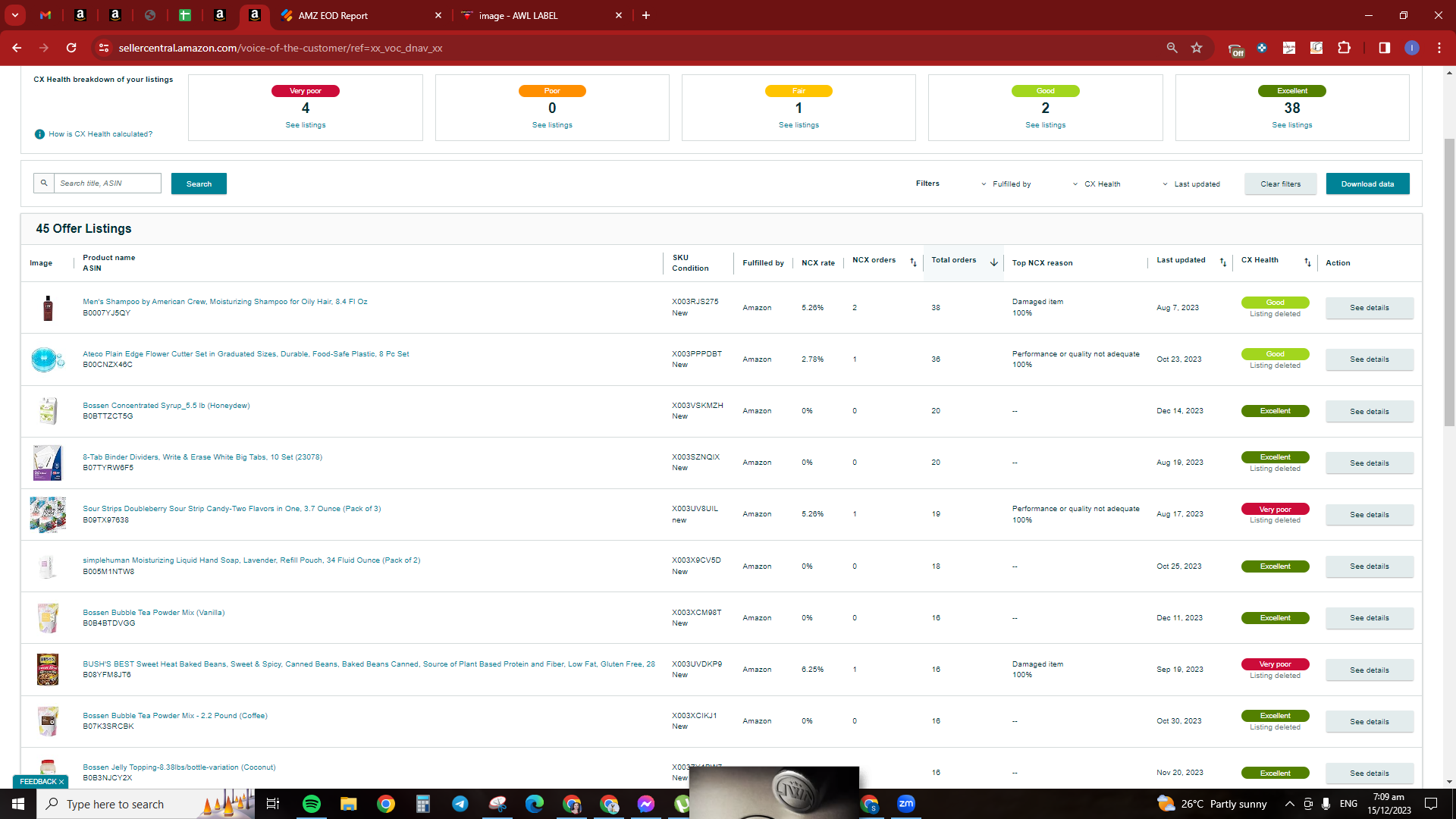The height and width of the screenshot is (819, 1456).
Task: Open Bossen Concentrated Syrup Honeydew listing
Action: (166, 406)
